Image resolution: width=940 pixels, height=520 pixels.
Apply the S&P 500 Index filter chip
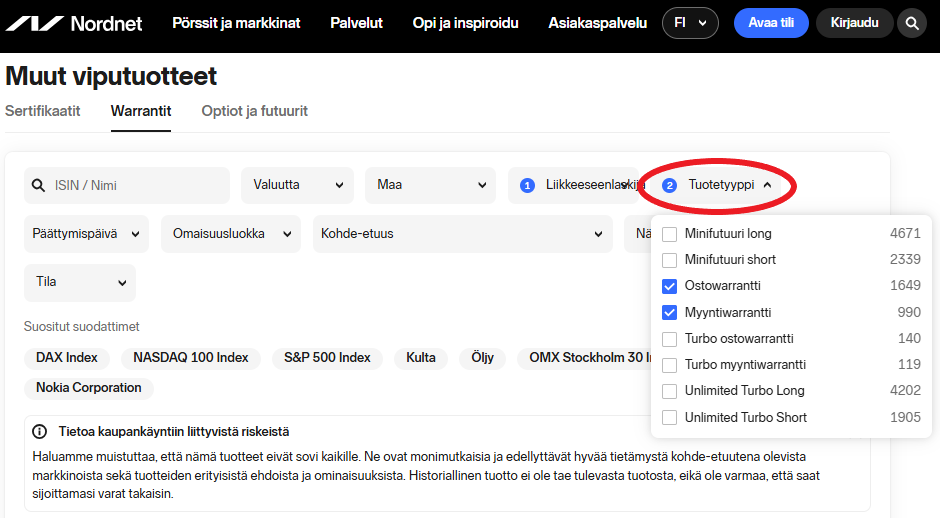327,358
